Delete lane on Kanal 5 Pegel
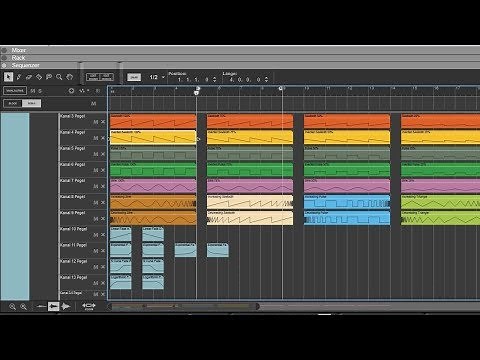 103,154
